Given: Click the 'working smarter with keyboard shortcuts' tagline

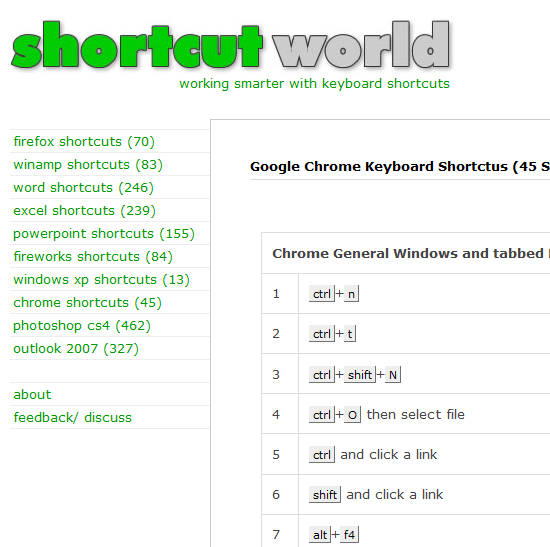Looking at the screenshot, I should tap(314, 84).
